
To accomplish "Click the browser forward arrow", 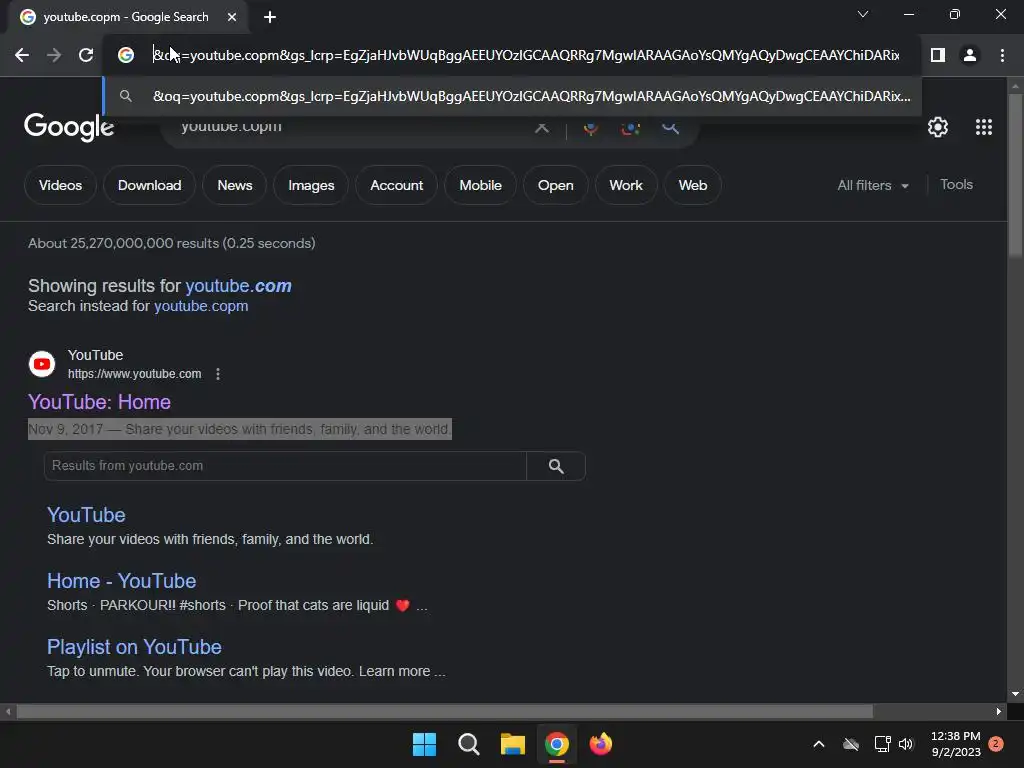I will (x=54, y=56).
